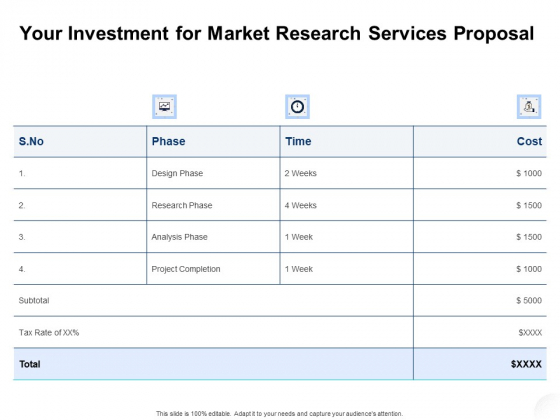Click the clock icon above Time

click(297, 106)
